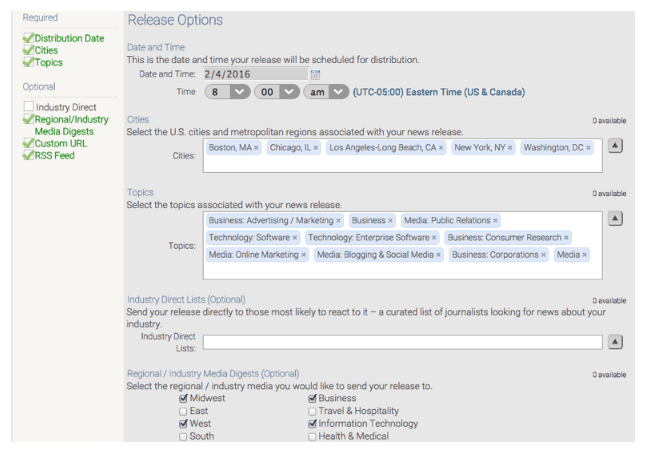Uncheck the Midwest regional digest
The height and width of the screenshot is (453, 648).
pyautogui.click(x=183, y=398)
